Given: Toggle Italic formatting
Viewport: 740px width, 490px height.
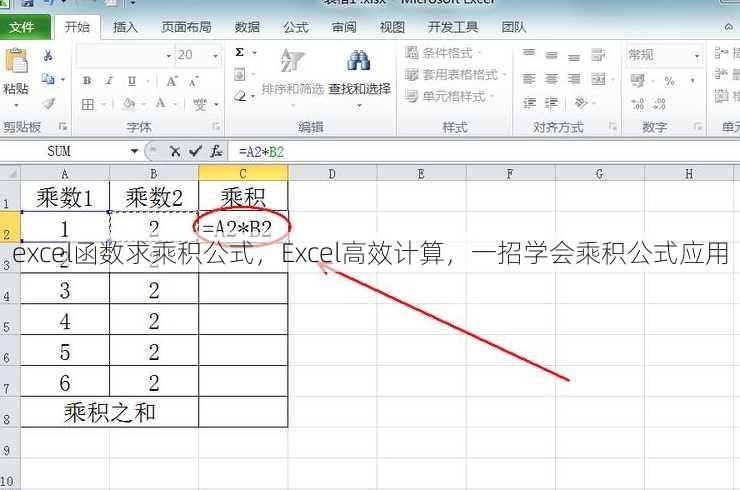Looking at the screenshot, I should point(109,81).
